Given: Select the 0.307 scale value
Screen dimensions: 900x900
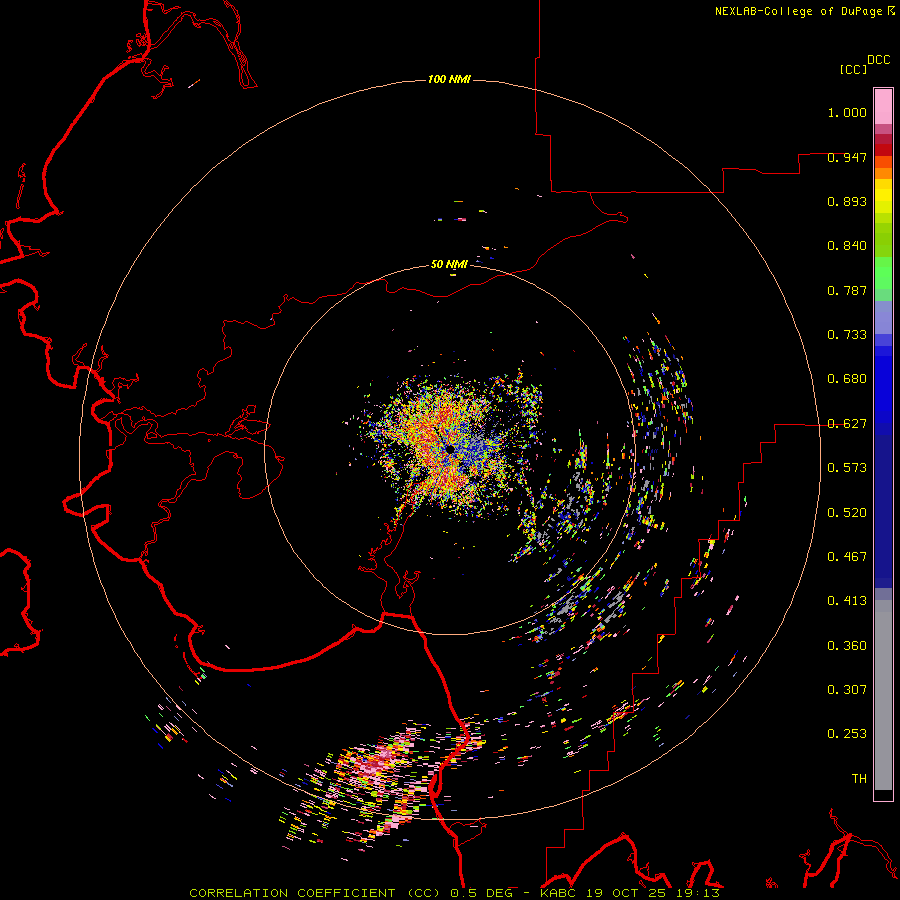Looking at the screenshot, I should click(x=847, y=690).
